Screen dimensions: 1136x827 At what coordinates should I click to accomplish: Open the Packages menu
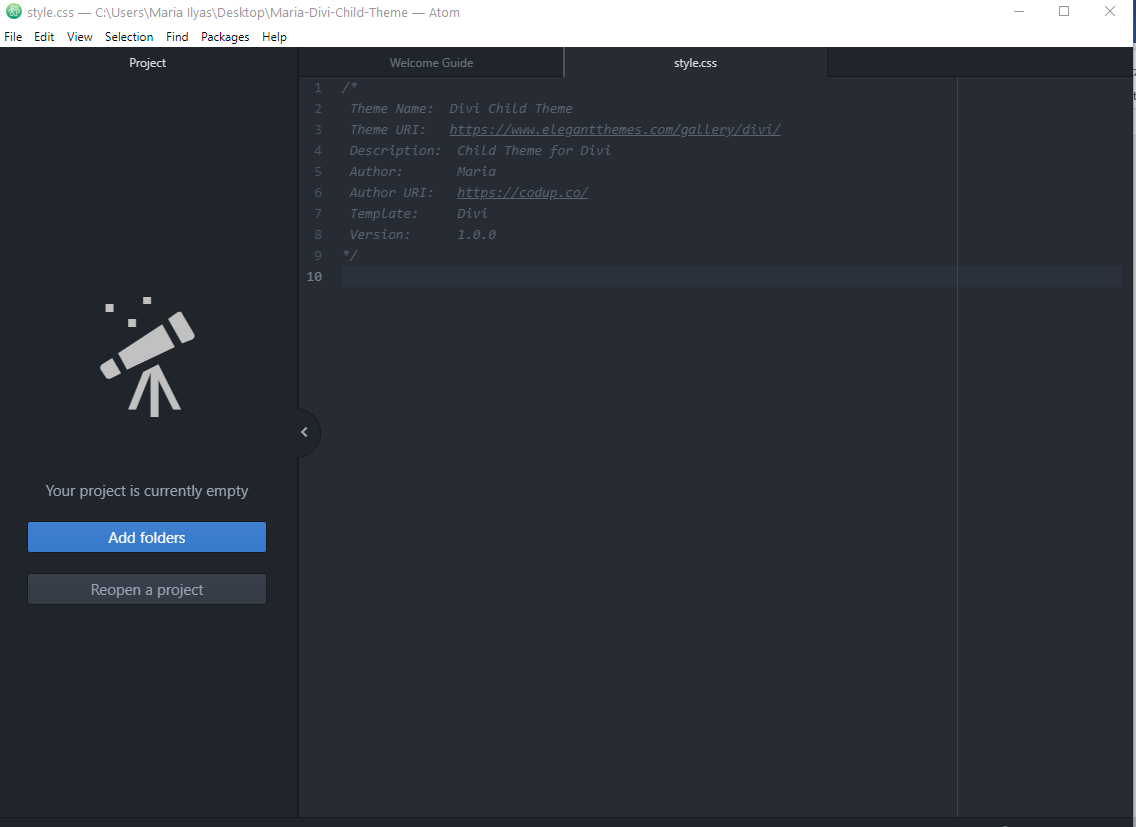point(225,37)
